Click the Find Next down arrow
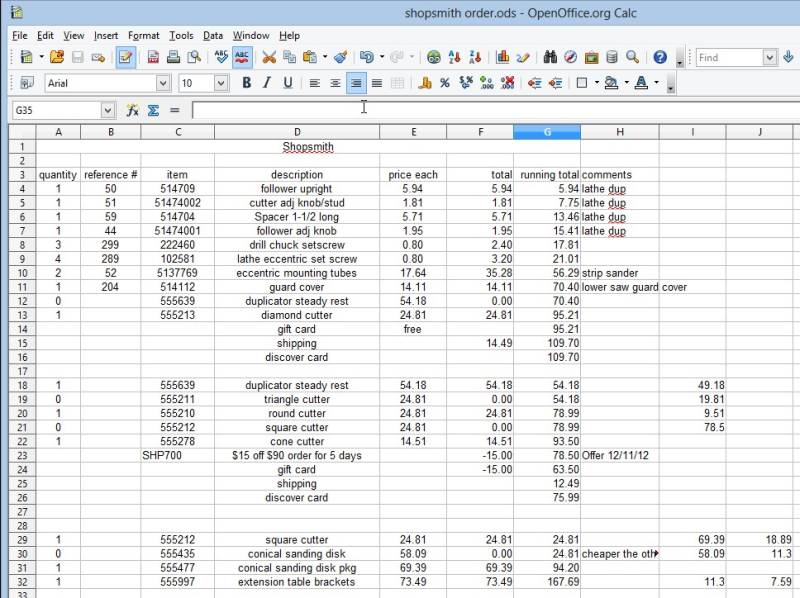The height and width of the screenshot is (598, 800). tap(789, 57)
